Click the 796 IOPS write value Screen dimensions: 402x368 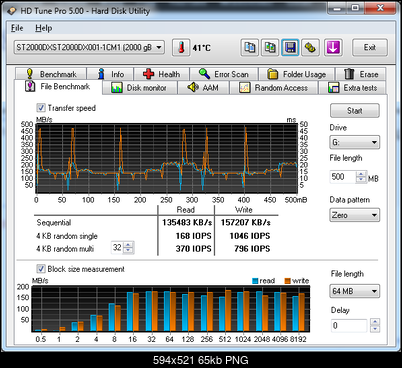pos(252,249)
